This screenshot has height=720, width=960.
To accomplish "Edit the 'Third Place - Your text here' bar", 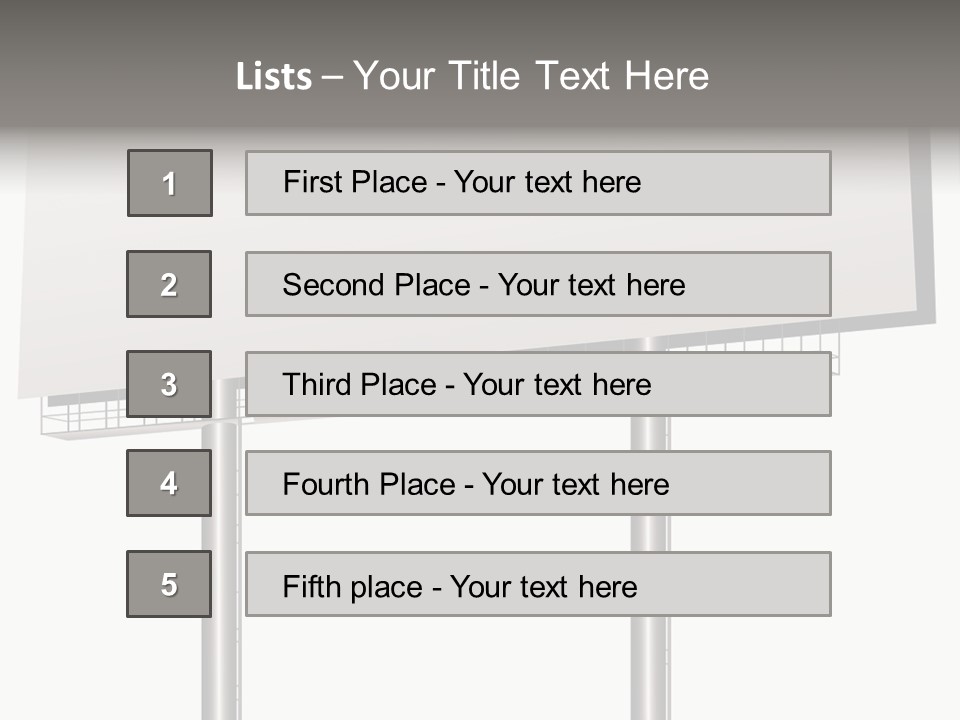I will pyautogui.click(x=538, y=384).
